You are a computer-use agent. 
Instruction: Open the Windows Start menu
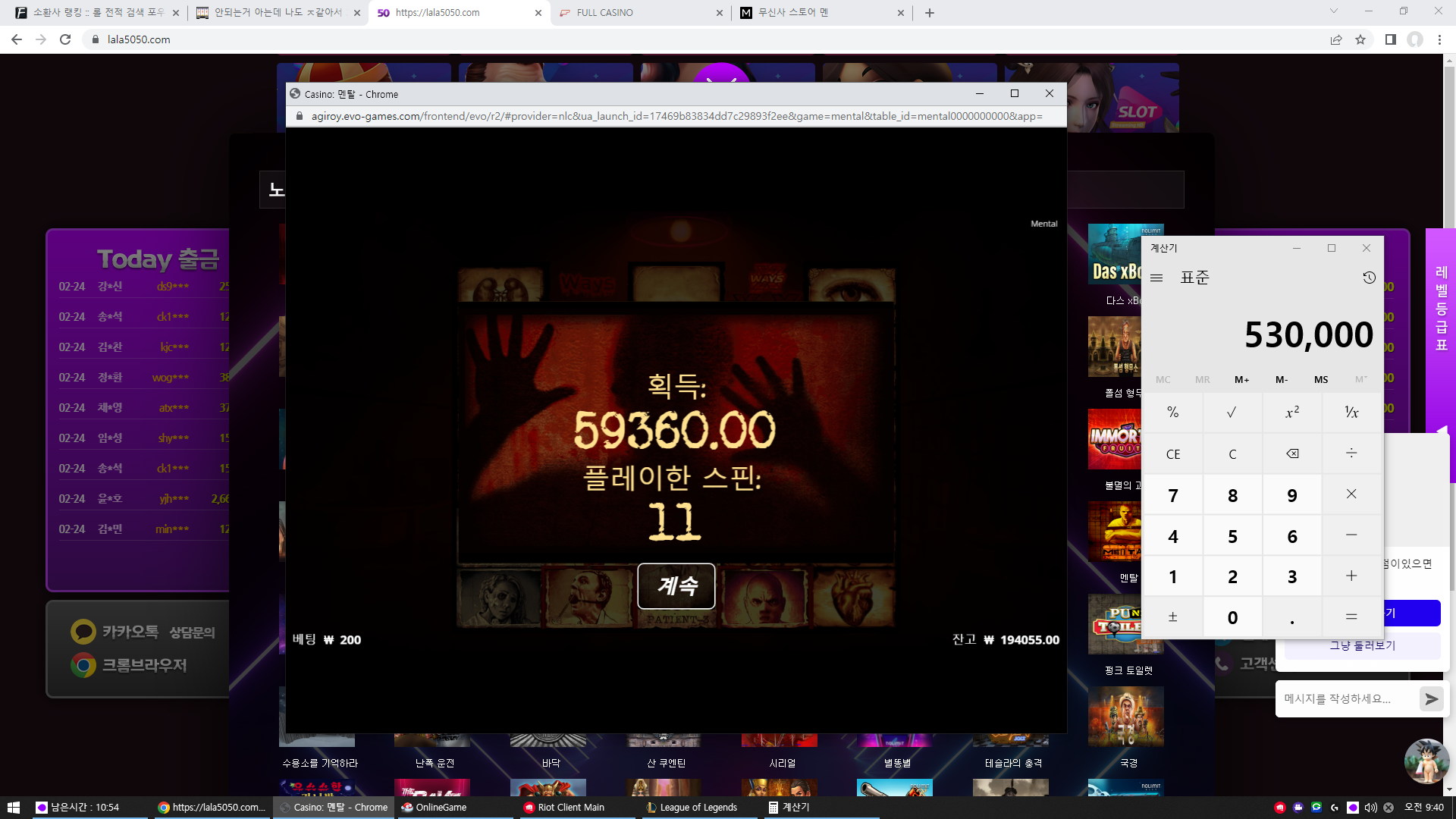[x=13, y=808]
